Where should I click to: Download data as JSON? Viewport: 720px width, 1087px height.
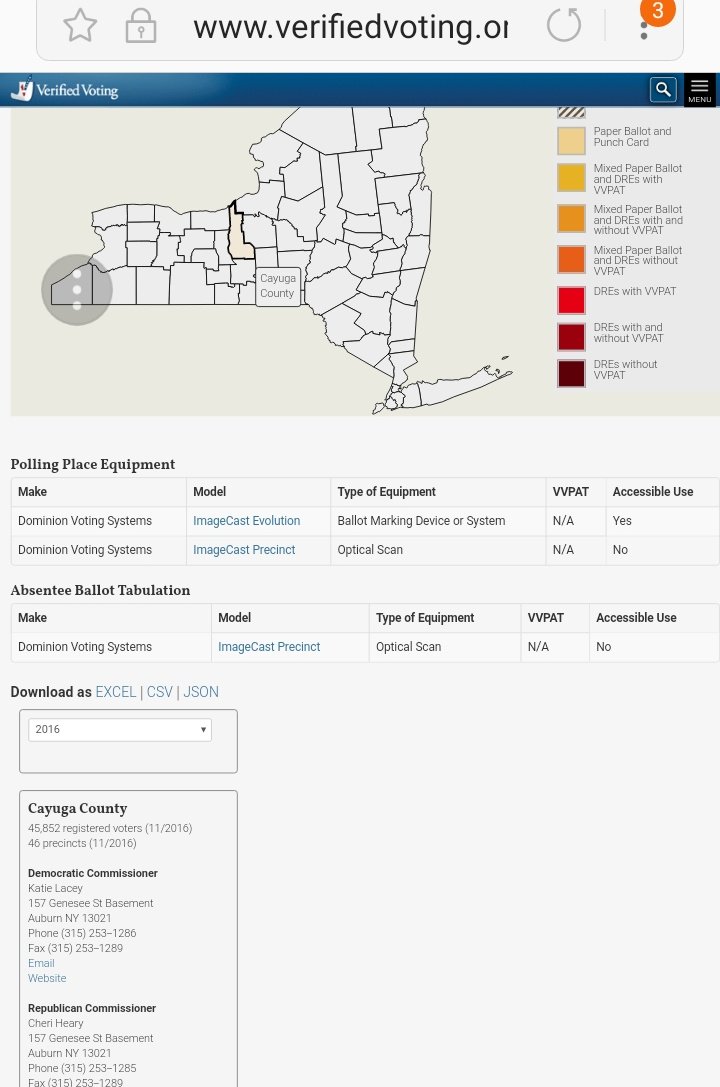pos(201,692)
